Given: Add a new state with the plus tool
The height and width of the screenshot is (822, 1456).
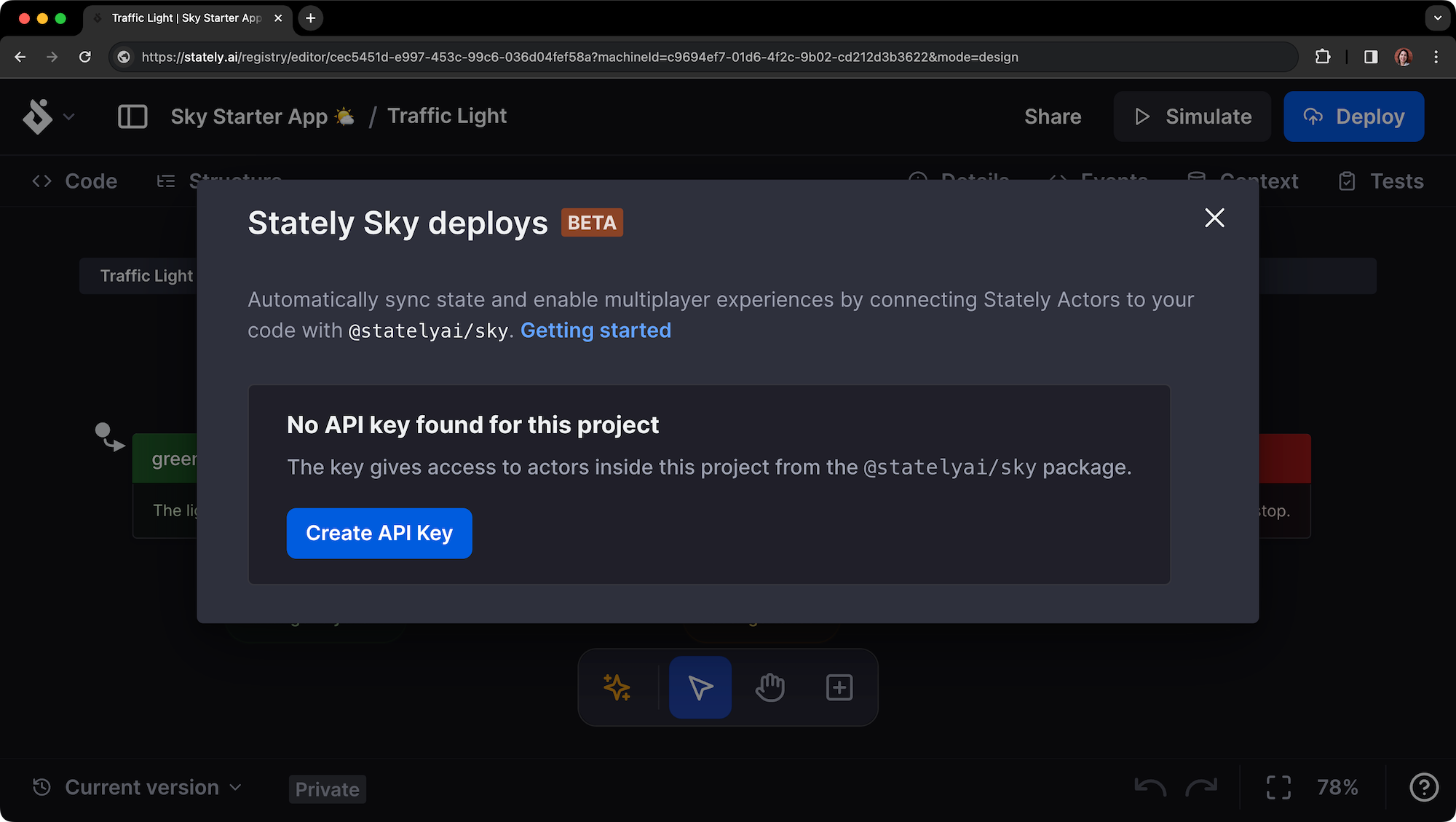Looking at the screenshot, I should click(x=839, y=687).
